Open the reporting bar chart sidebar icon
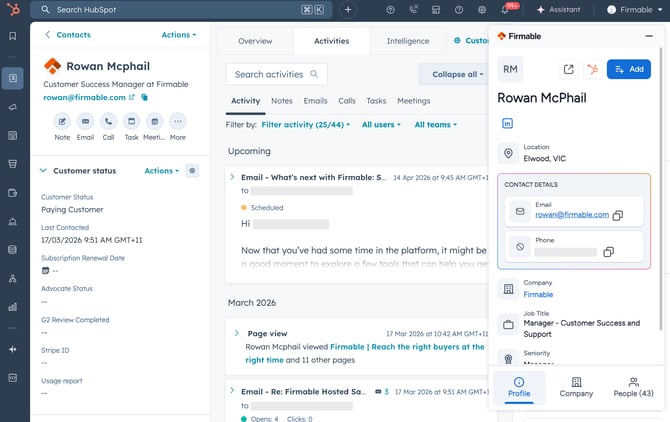The height and width of the screenshot is (422, 670). click(13, 307)
